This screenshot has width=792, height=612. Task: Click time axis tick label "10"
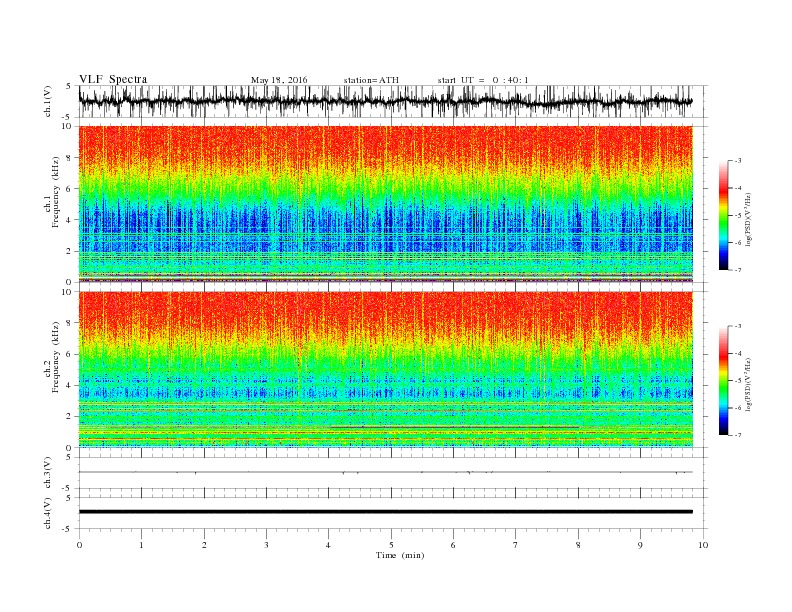coord(703,545)
